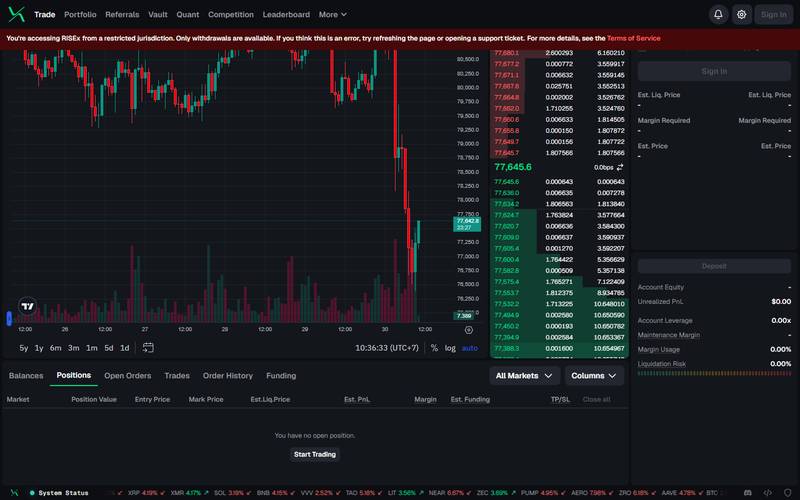
Task: Click the mid price 77,645.6 in the order book
Action: (x=513, y=167)
